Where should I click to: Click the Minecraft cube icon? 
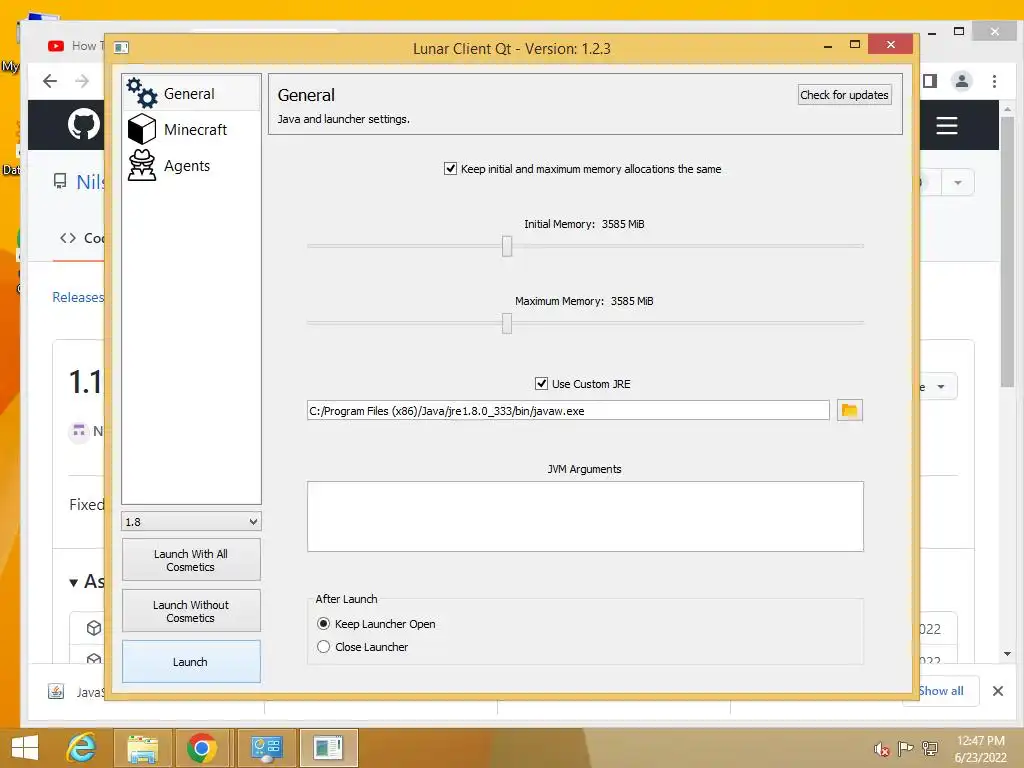coord(142,129)
